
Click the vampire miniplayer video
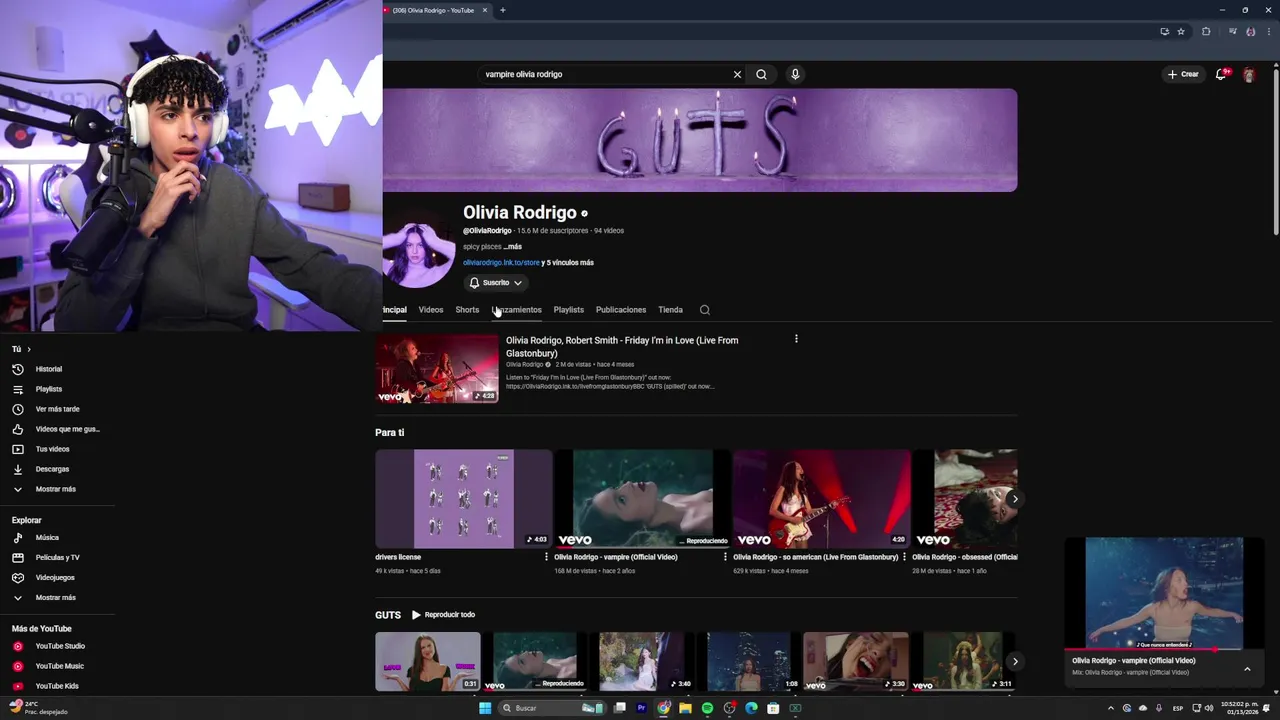point(1164,593)
